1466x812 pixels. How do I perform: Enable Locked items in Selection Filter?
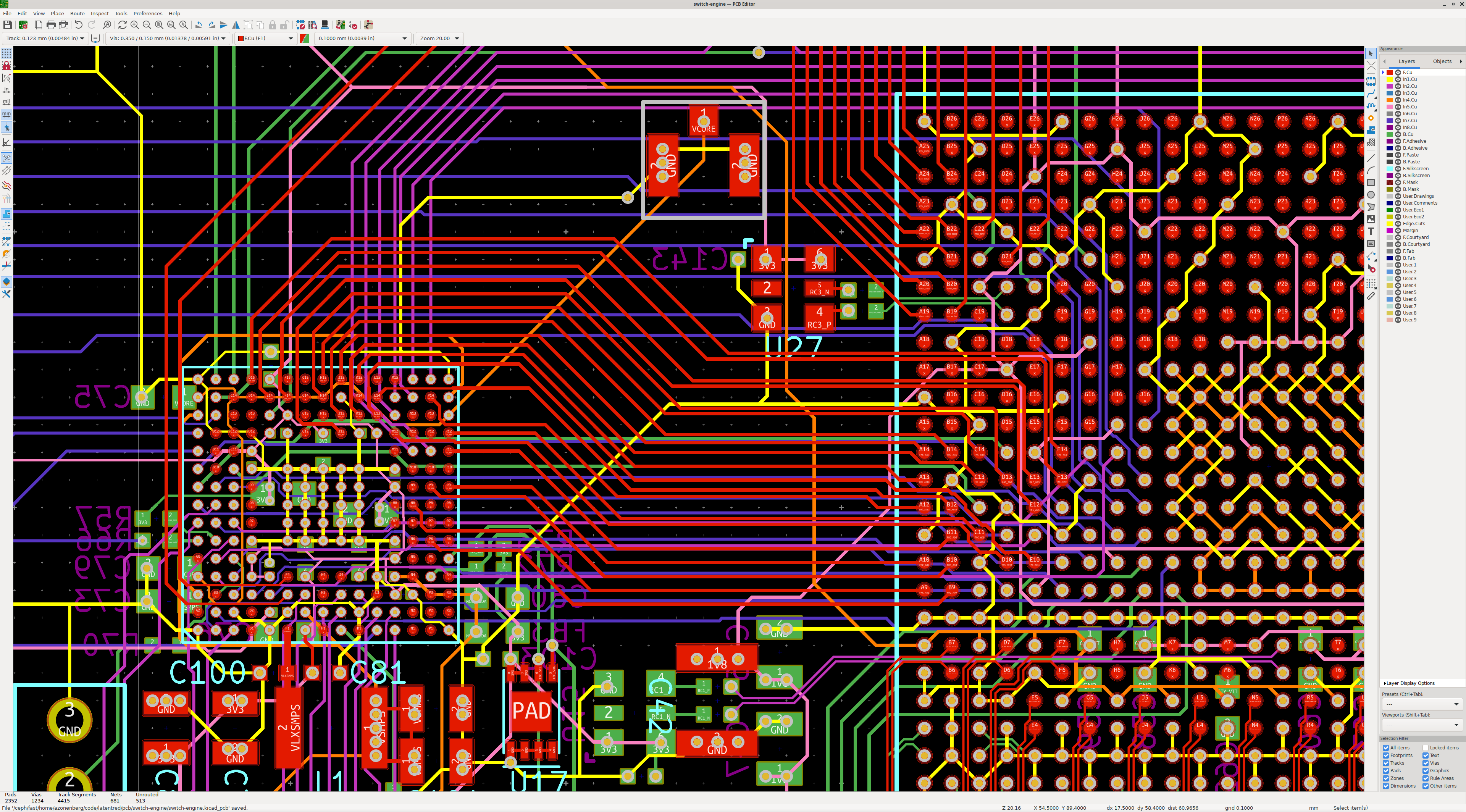tap(1426, 748)
